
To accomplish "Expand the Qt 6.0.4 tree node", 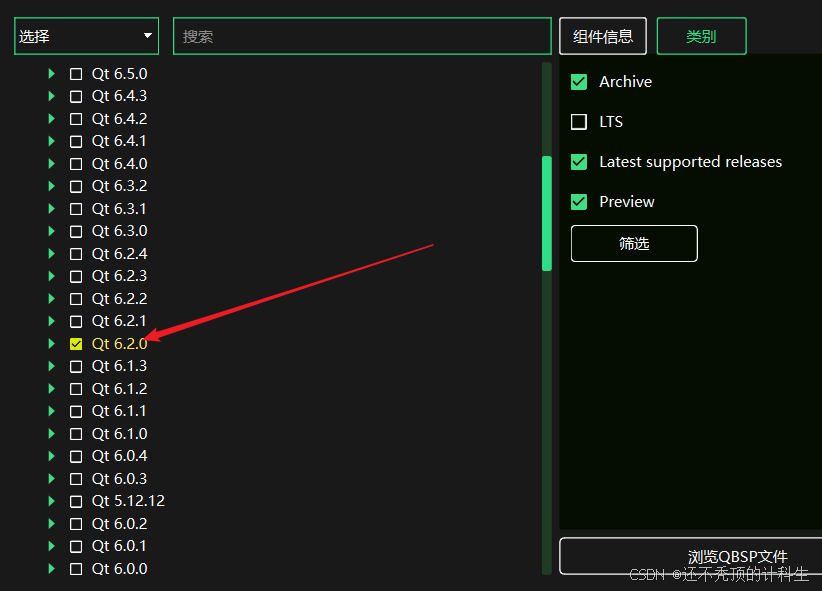I will pyautogui.click(x=51, y=456).
